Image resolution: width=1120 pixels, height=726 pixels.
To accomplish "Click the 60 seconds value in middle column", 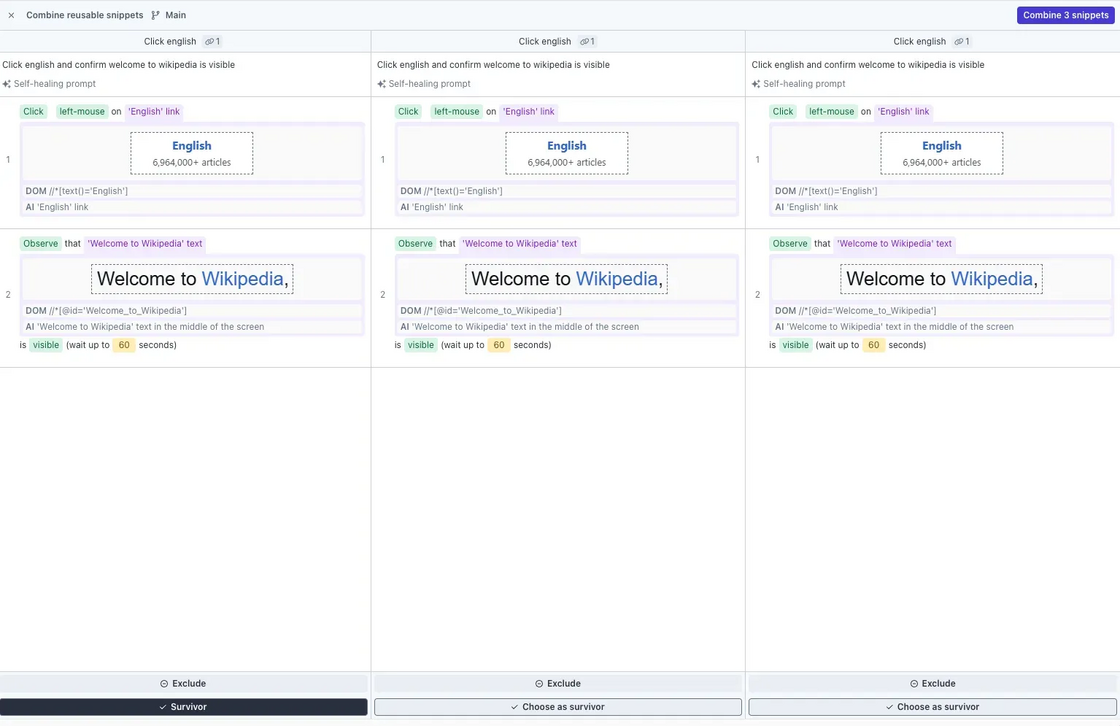I will point(498,345).
